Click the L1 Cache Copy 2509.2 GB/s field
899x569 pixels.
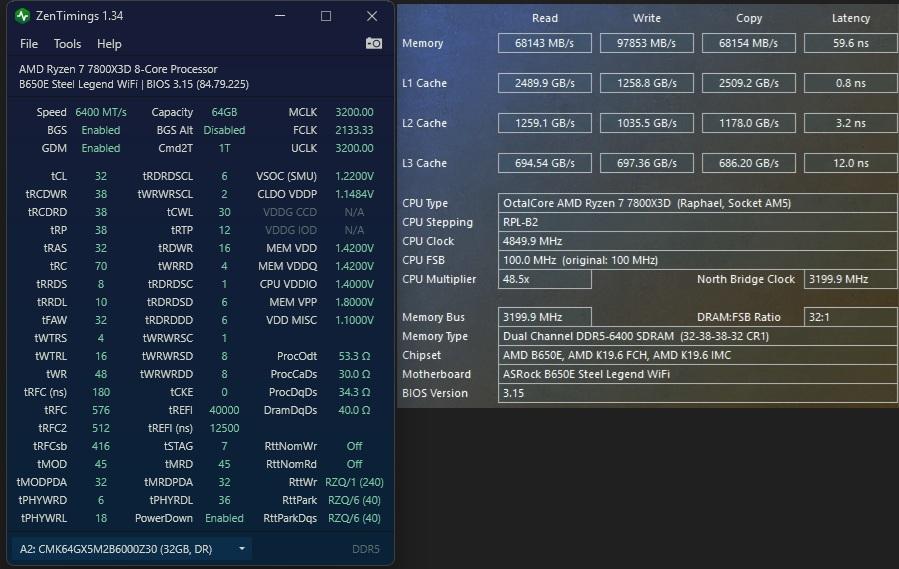coord(749,83)
